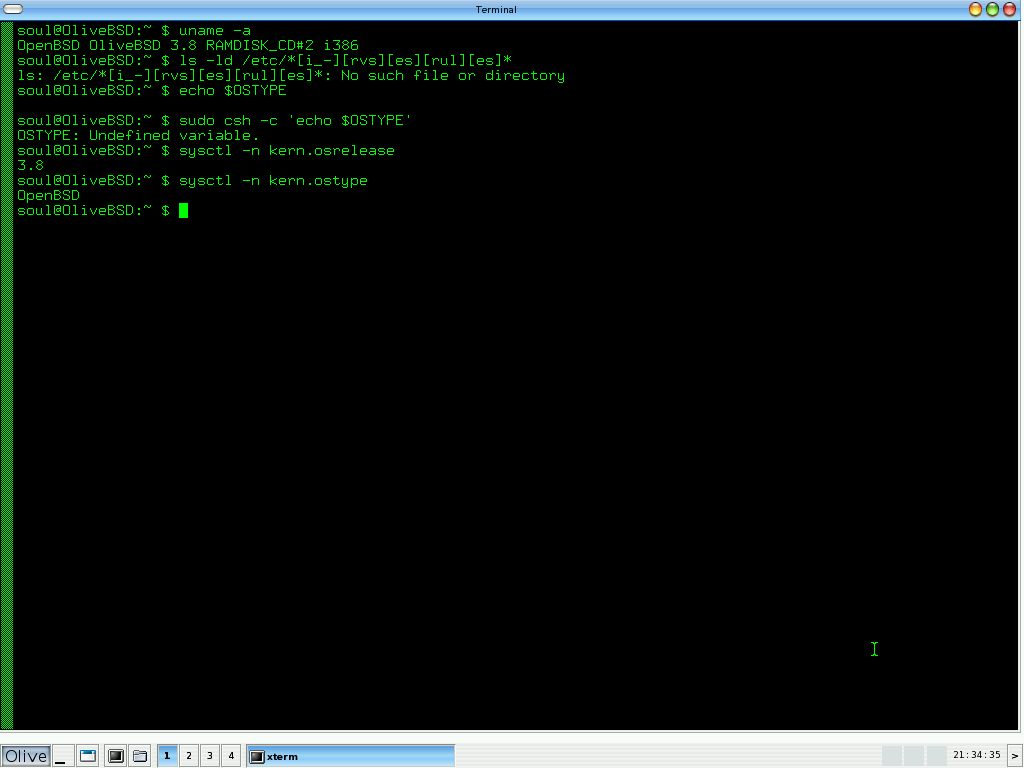Click the taskbar clock showing 21:34:35

[976, 755]
